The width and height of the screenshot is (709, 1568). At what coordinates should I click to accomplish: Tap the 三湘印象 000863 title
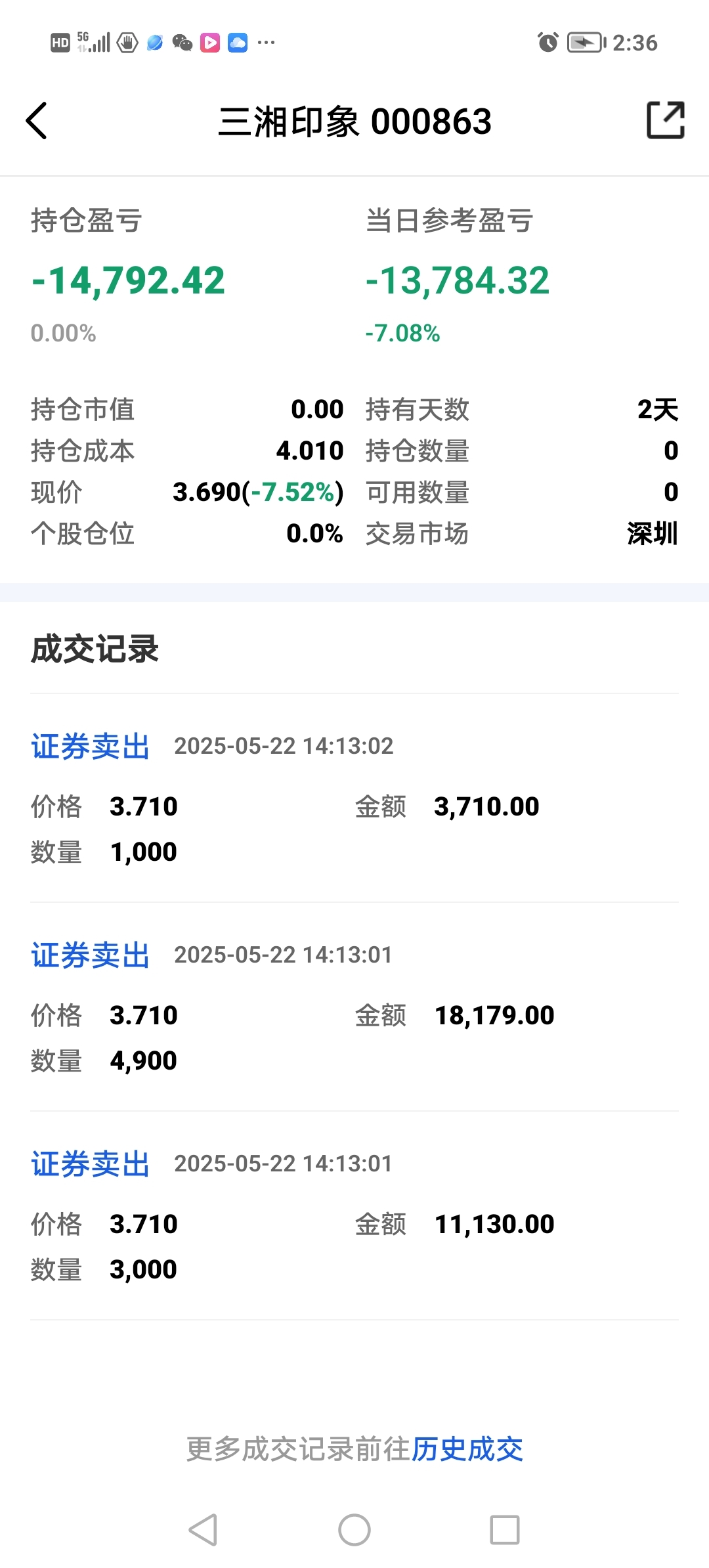click(354, 121)
